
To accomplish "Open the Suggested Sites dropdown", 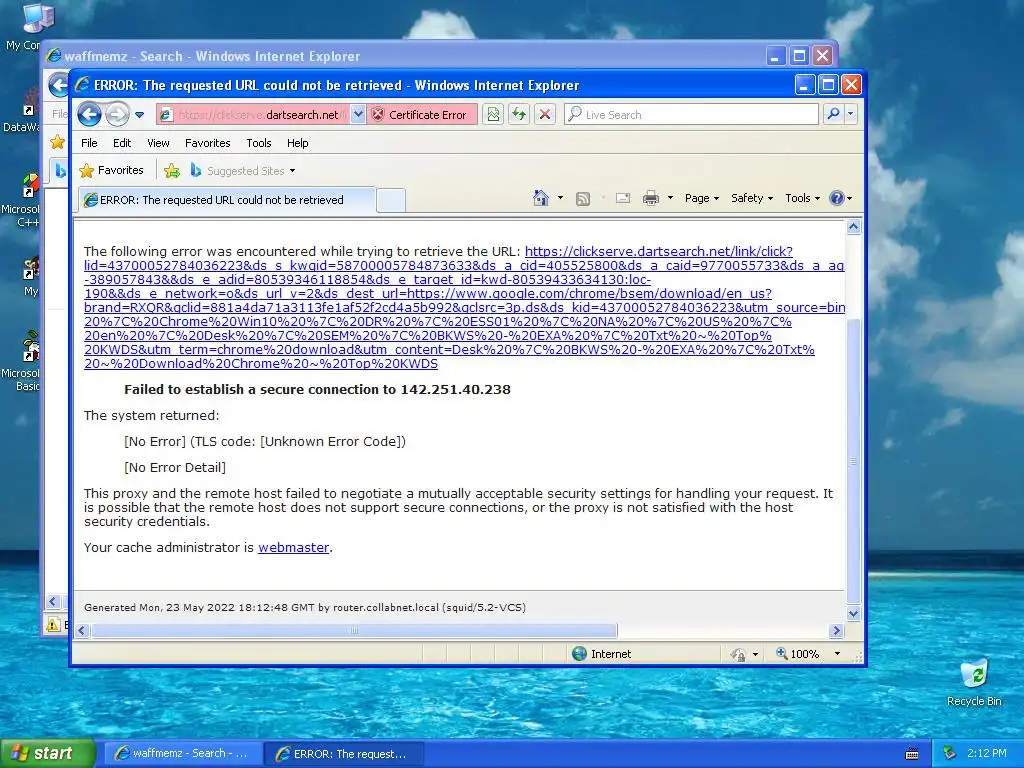I will 243,171.
